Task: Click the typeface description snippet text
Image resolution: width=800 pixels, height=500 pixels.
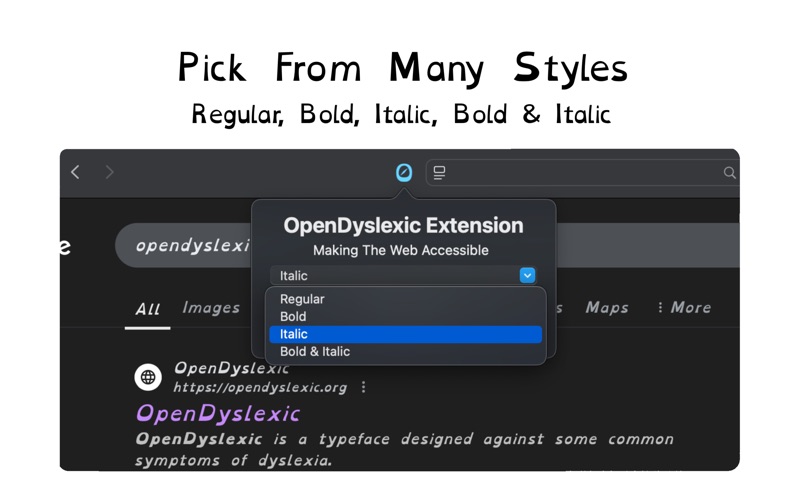Action: [404, 449]
